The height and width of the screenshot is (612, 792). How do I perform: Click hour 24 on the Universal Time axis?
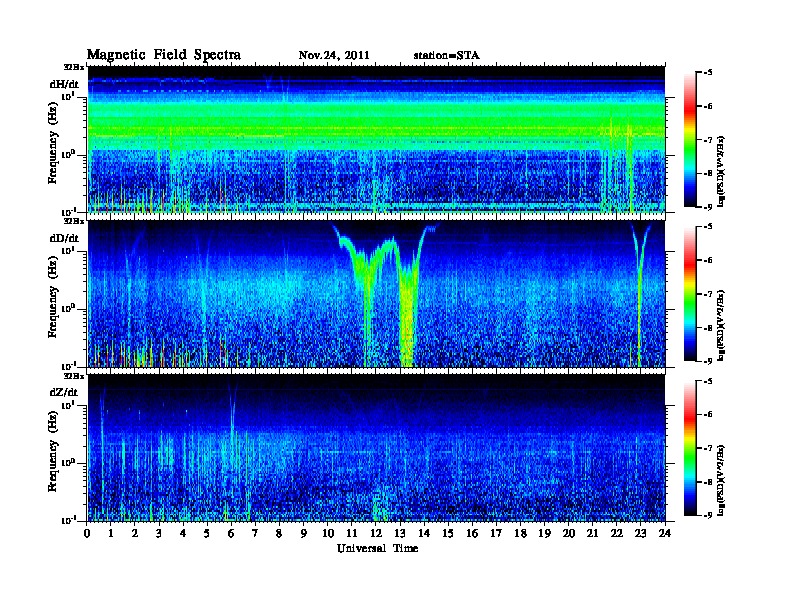pos(665,534)
